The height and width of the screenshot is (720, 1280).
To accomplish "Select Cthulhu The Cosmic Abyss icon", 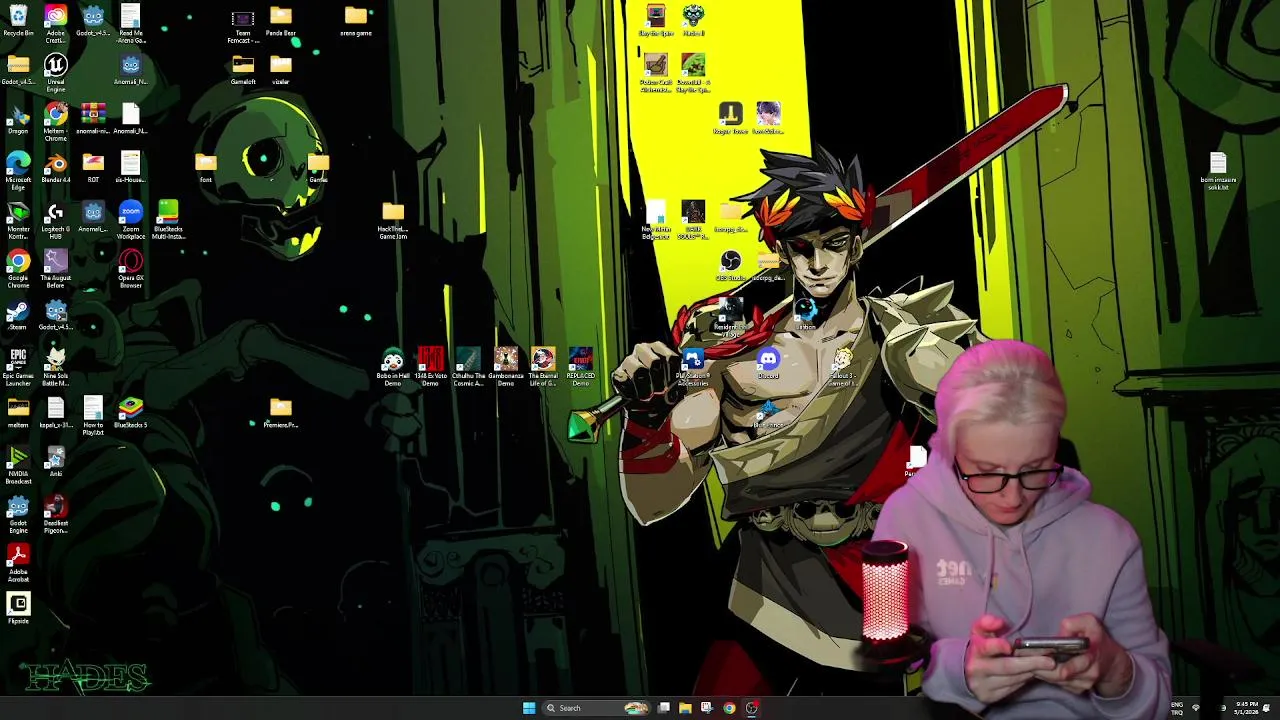I will coord(468,367).
